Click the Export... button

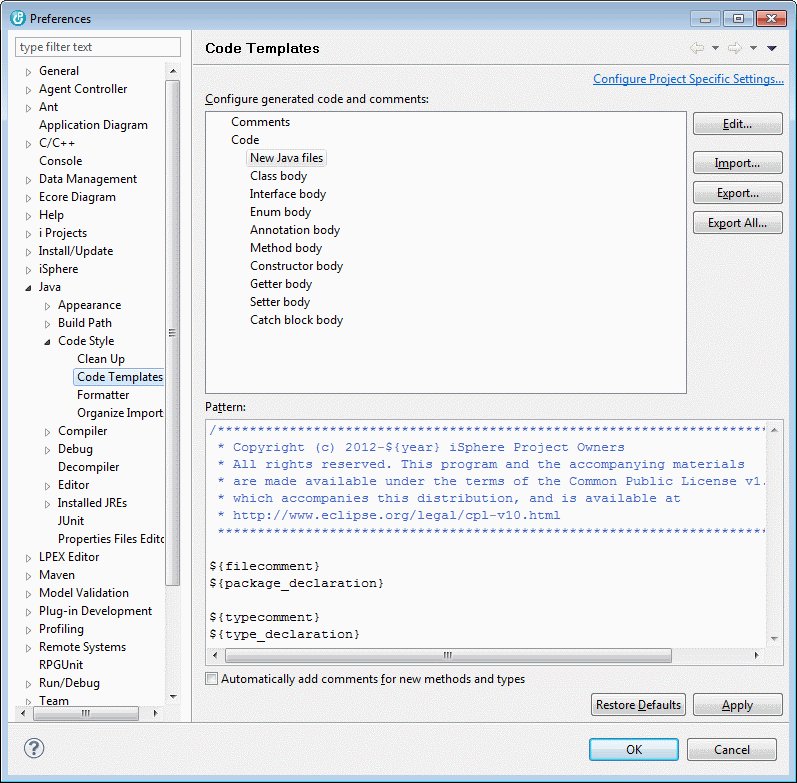coord(738,193)
